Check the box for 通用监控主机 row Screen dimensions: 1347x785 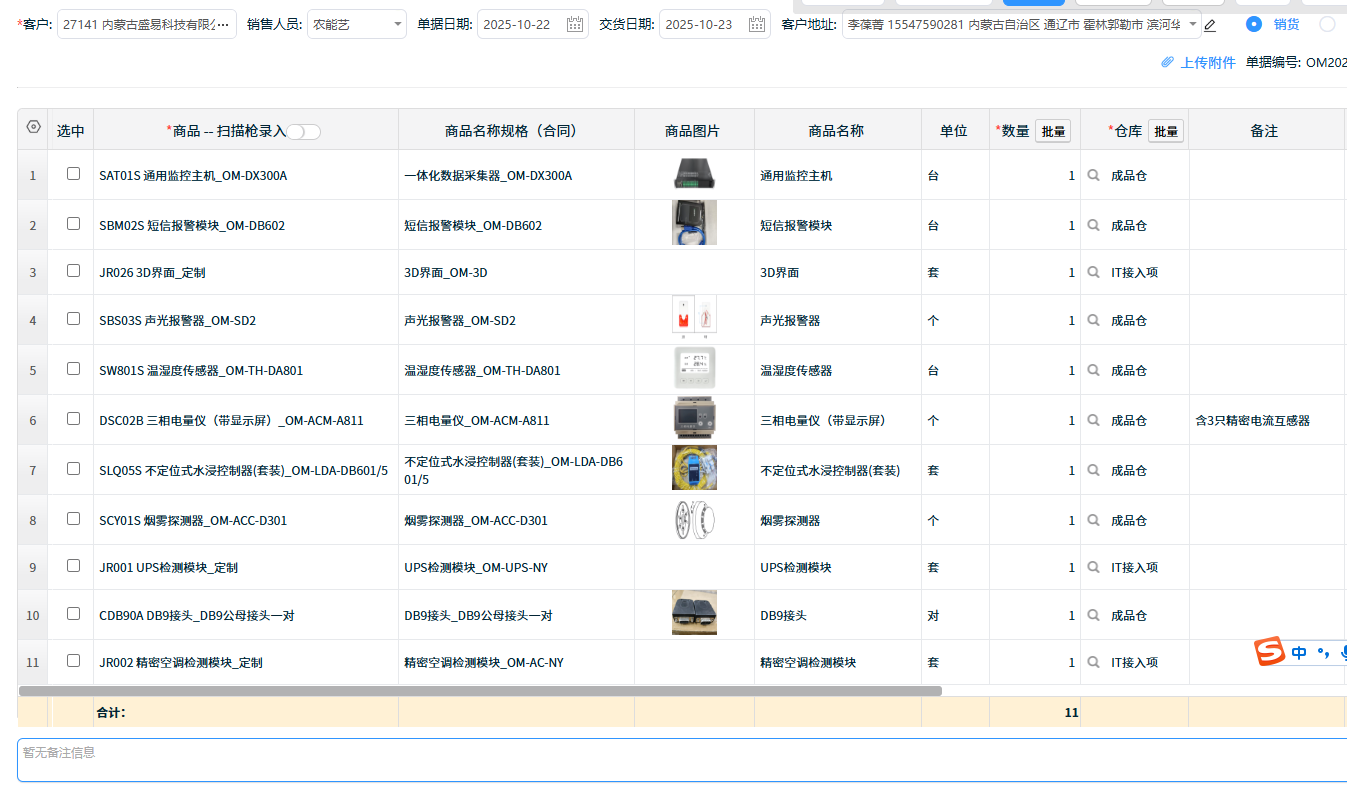coord(73,174)
